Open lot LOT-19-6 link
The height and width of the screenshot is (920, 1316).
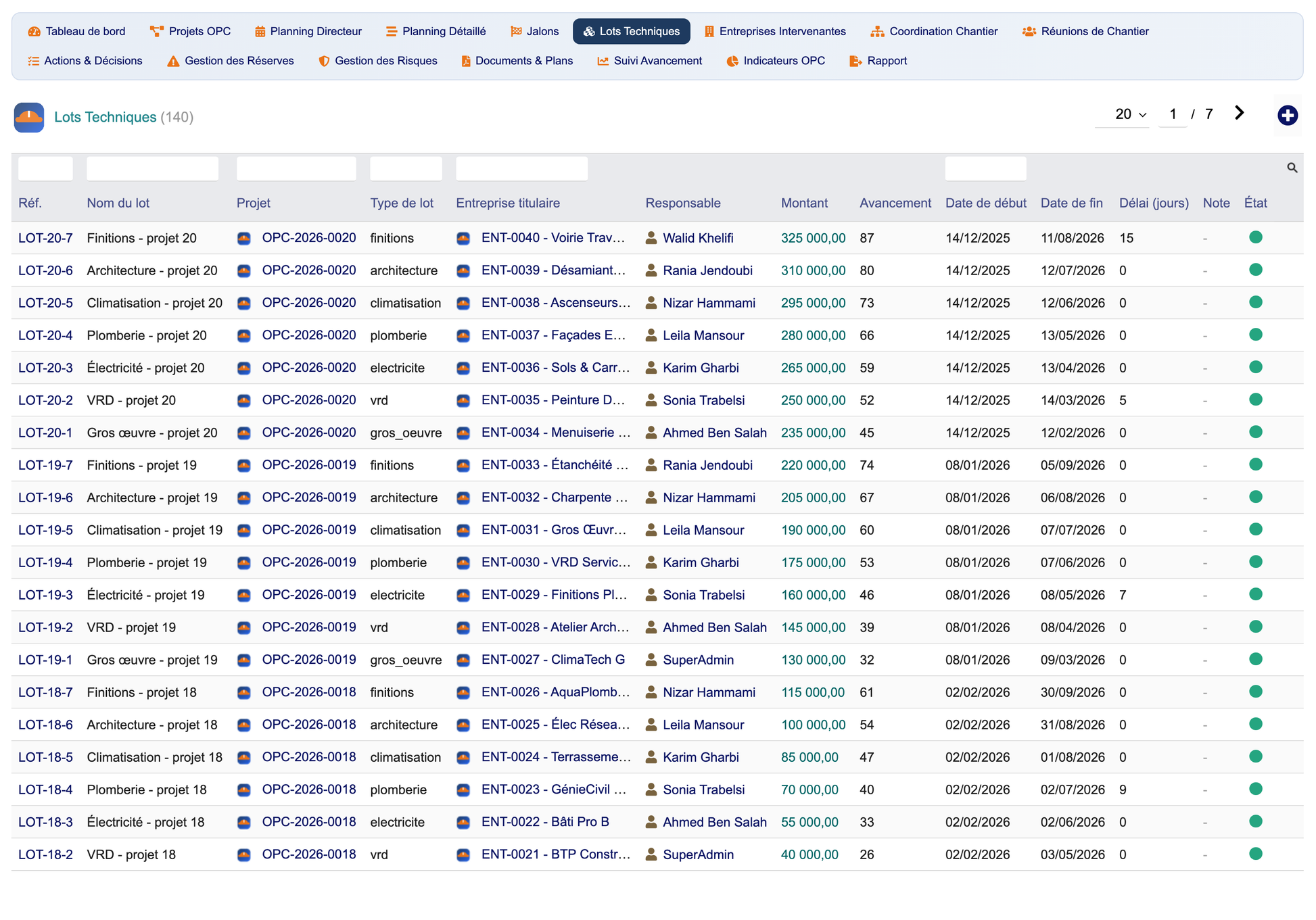coord(45,498)
